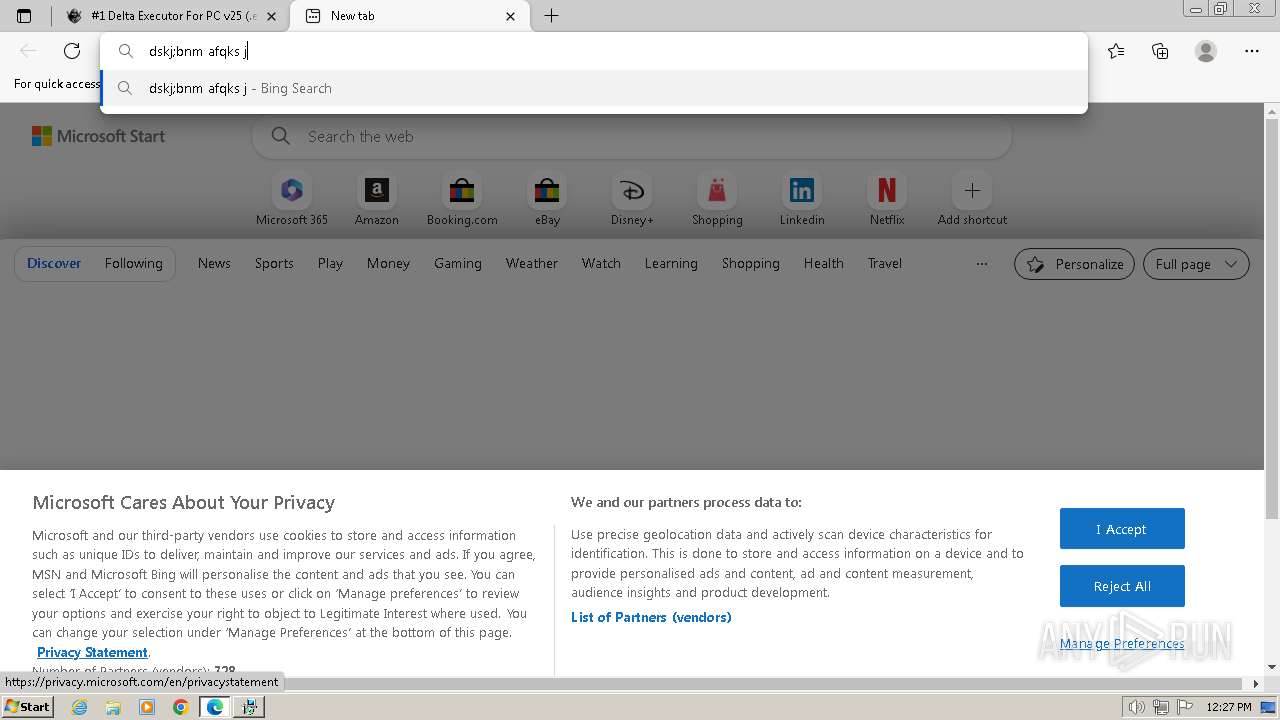The image size is (1280, 720).
Task: Launch Internet Explorer from taskbar
Action: coord(80,707)
